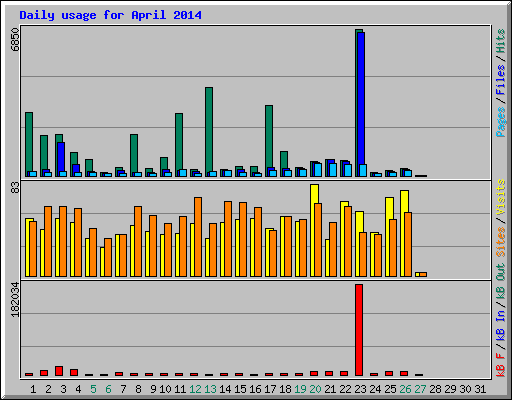This screenshot has width=512, height=400.
Task: Click the orange Sites bar for day 14
Action: pos(228,239)
